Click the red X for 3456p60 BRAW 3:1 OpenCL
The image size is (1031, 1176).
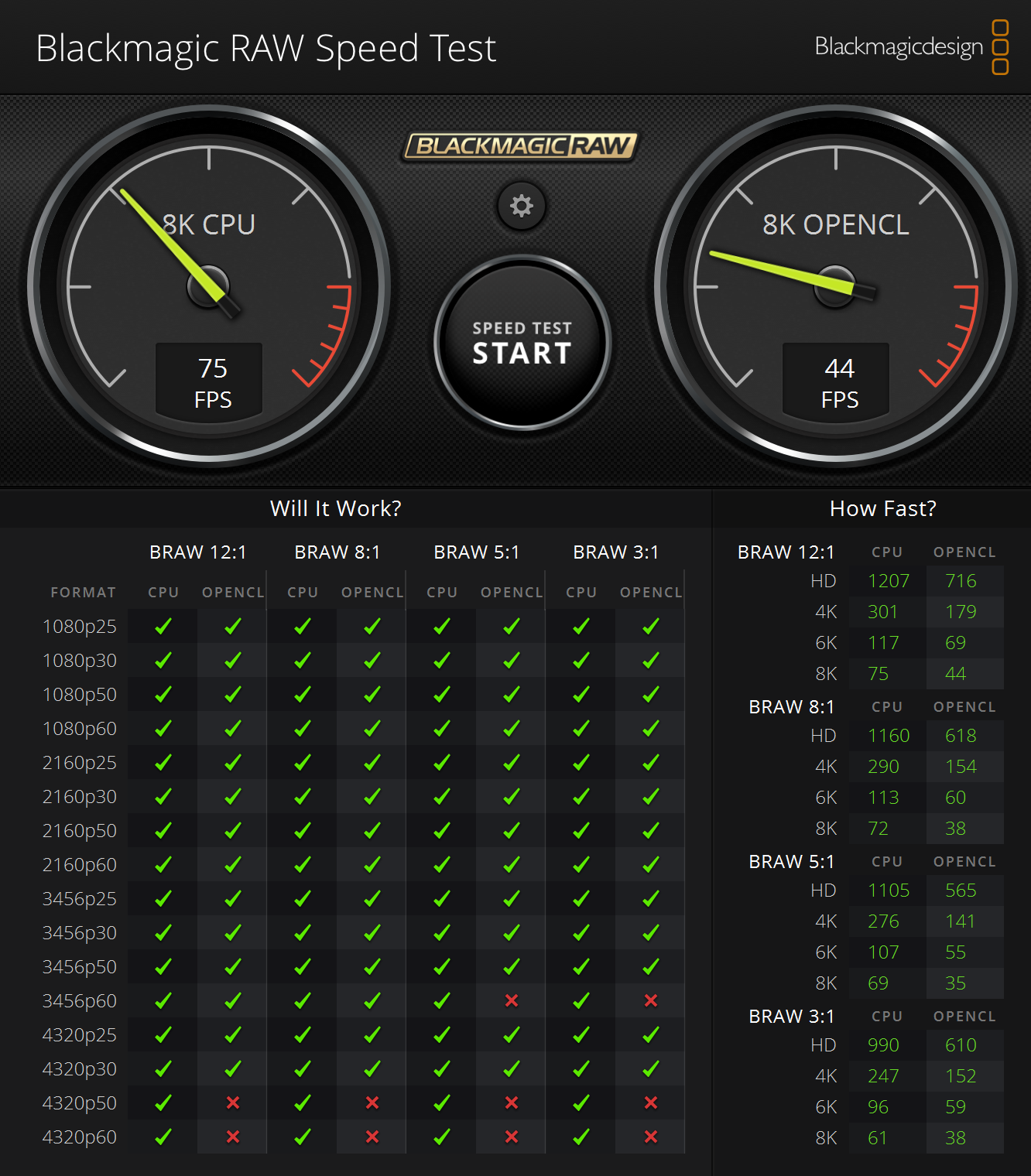pyautogui.click(x=650, y=1000)
